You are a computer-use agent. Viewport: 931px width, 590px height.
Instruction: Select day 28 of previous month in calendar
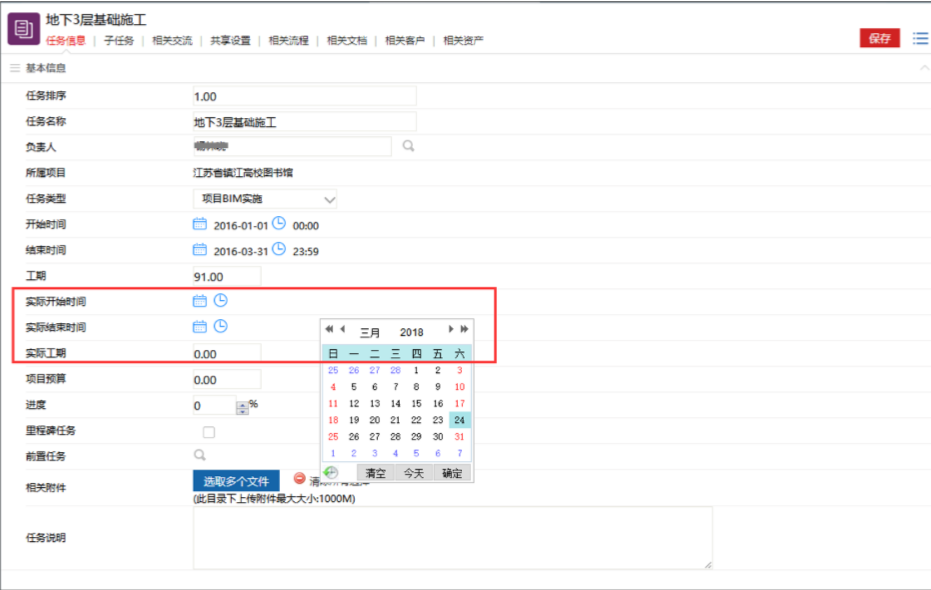pyautogui.click(x=395, y=370)
